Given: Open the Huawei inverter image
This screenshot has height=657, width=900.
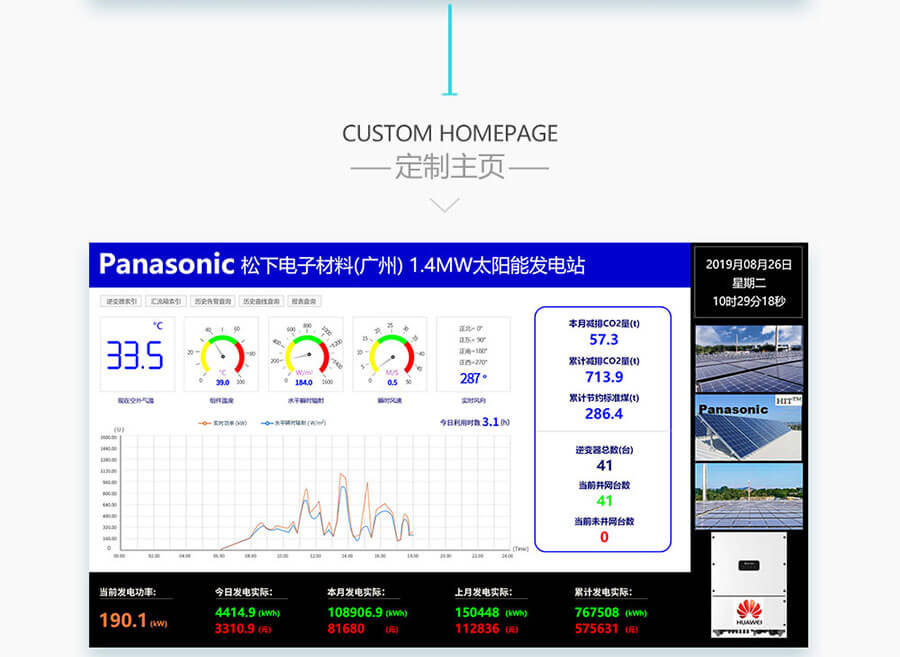Looking at the screenshot, I should point(748,585).
